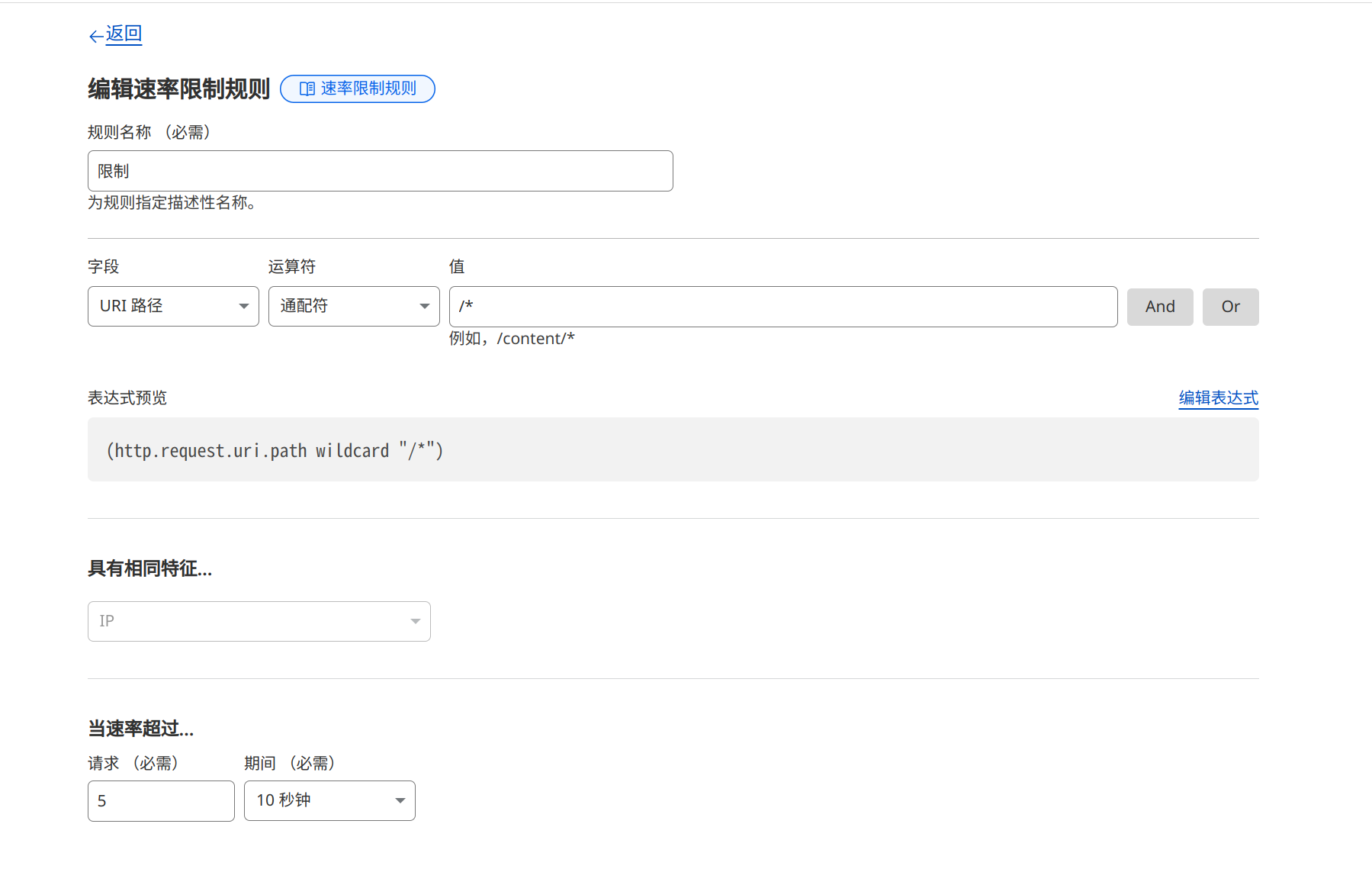Open the IP characteristics dropdown
Image resolution: width=1372 pixels, height=869 pixels.
259,621
